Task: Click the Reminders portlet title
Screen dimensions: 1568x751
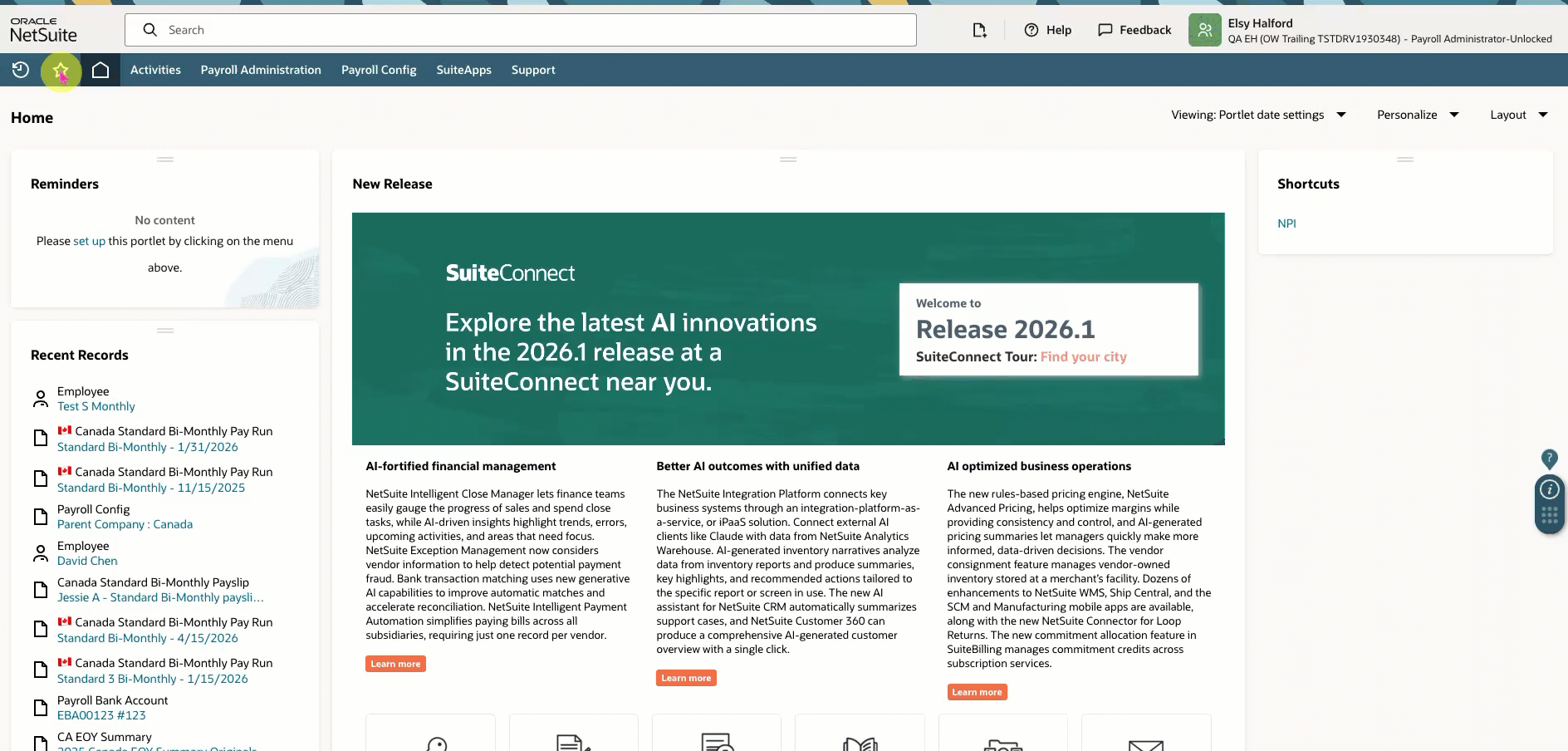Action: coord(65,184)
